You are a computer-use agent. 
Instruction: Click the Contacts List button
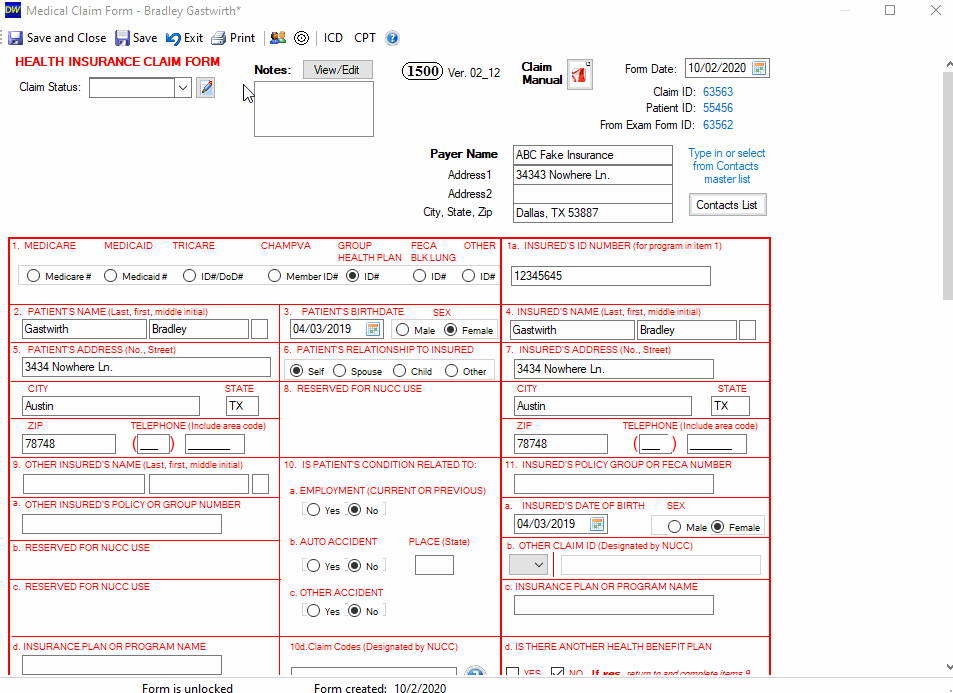727,205
